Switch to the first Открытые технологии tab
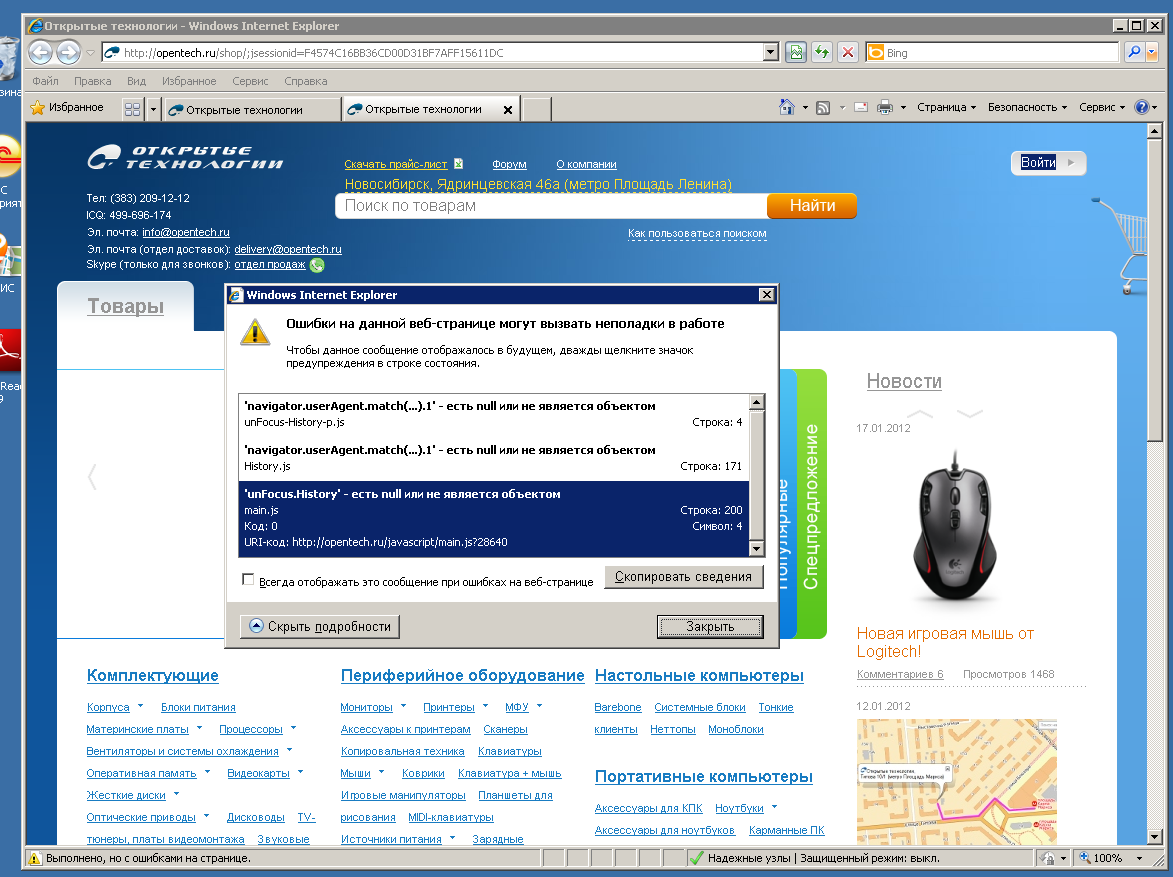The image size is (1173, 877). tap(251, 110)
